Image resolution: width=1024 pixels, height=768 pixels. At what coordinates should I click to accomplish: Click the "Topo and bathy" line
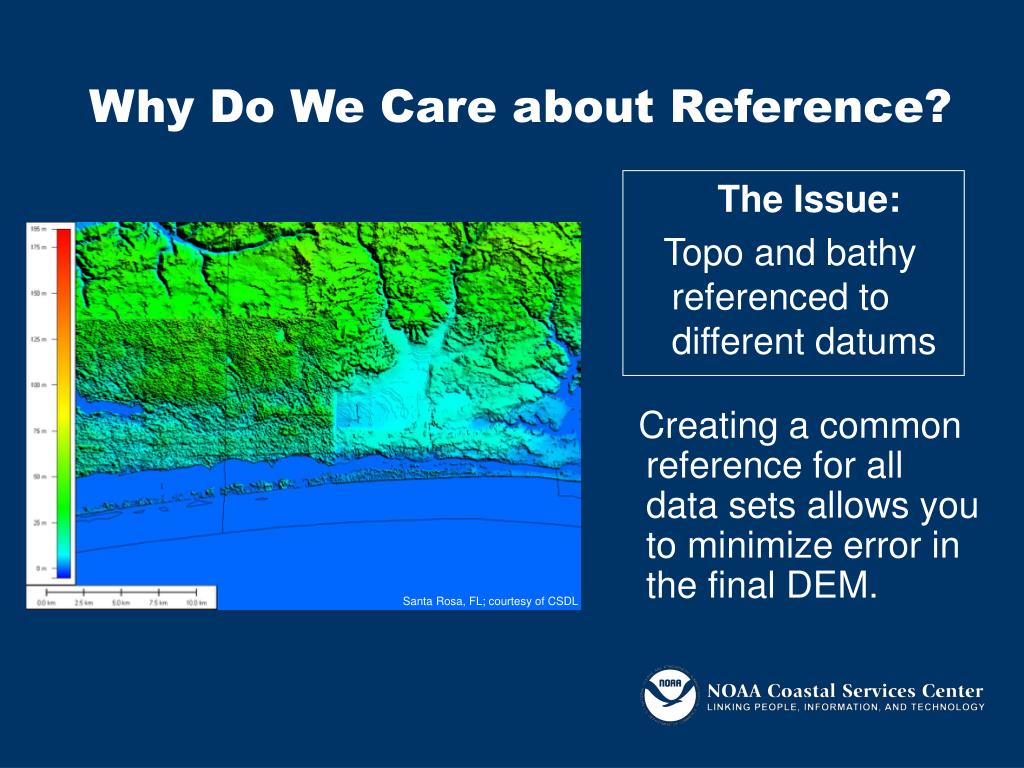point(790,253)
